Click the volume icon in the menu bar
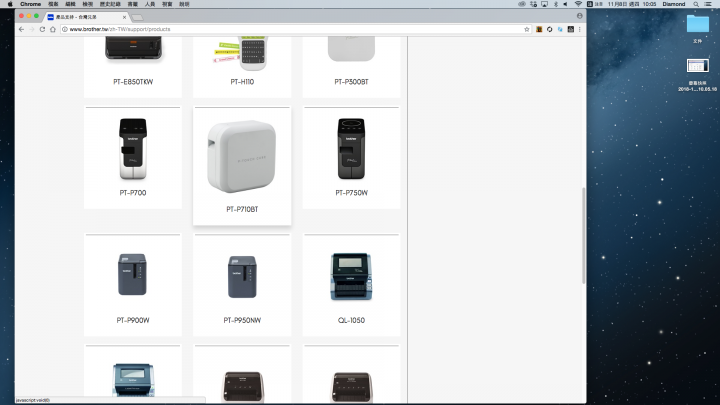The image size is (720, 405). coord(566,4)
